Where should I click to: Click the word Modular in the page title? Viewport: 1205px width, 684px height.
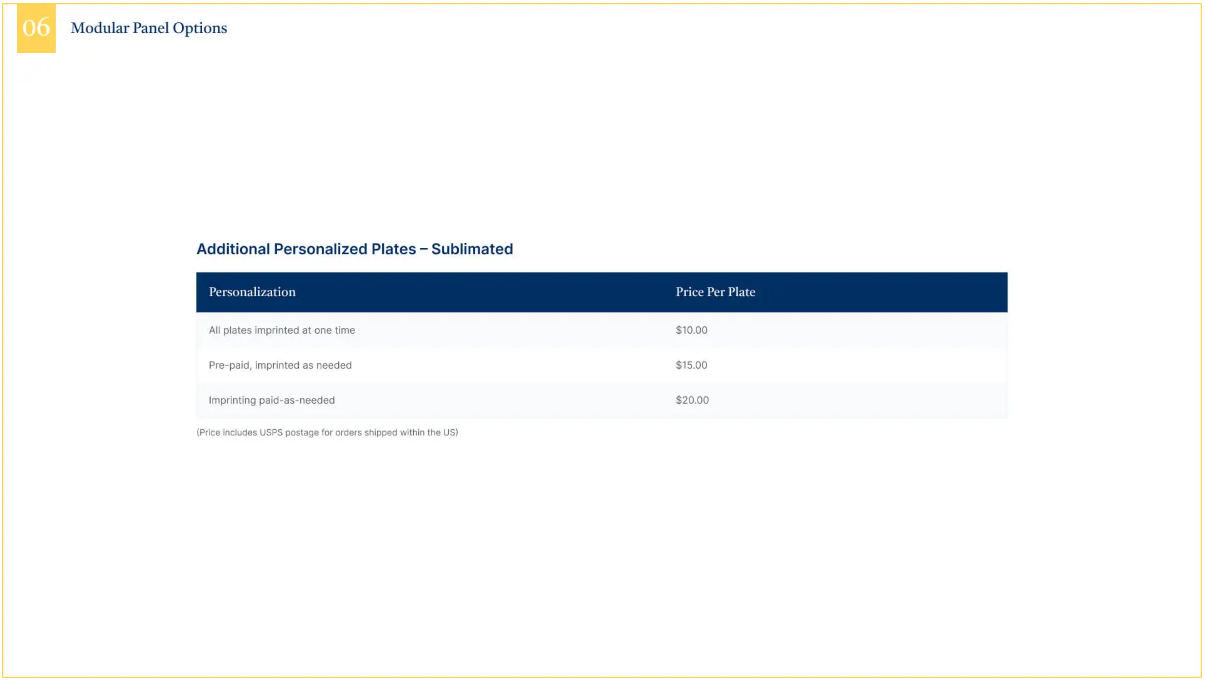(x=100, y=28)
